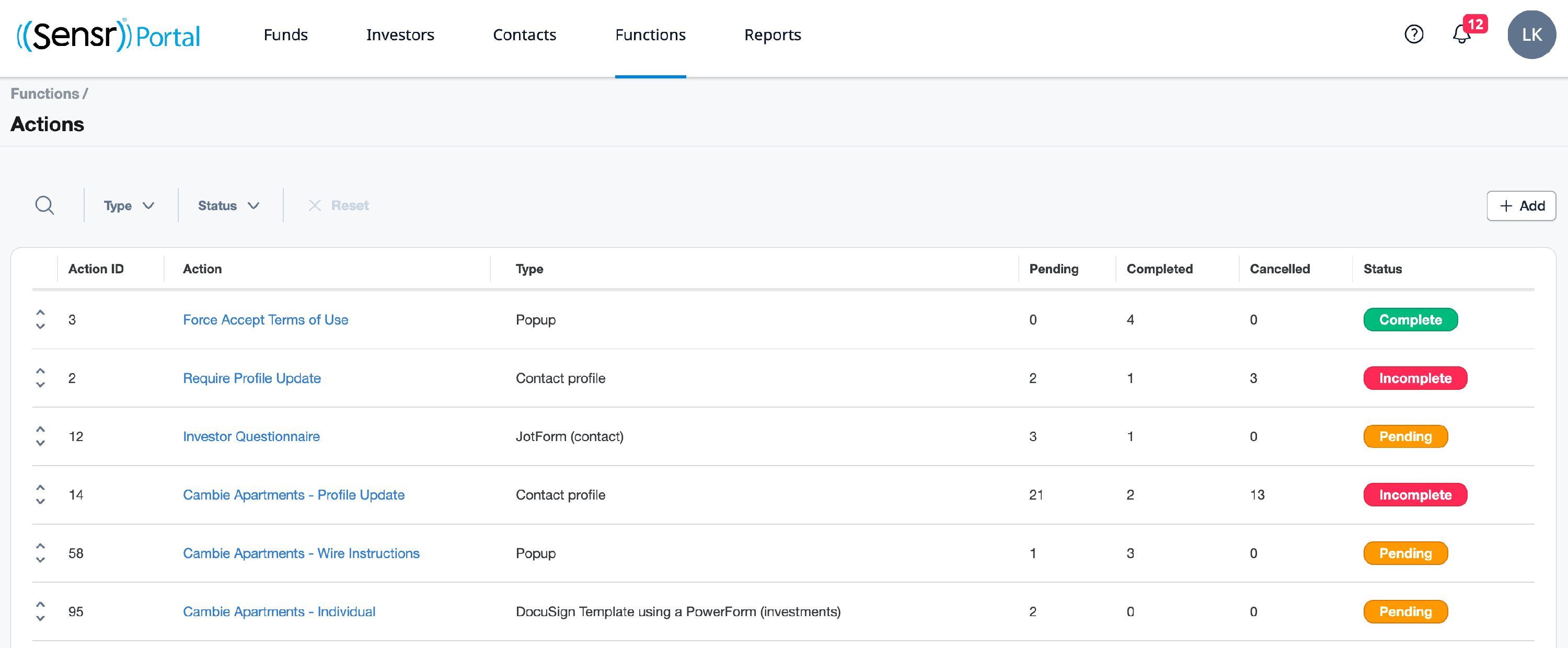Image resolution: width=1568 pixels, height=648 pixels.
Task: Open Cambie Apartments - Wire Instructions link
Action: coord(301,553)
